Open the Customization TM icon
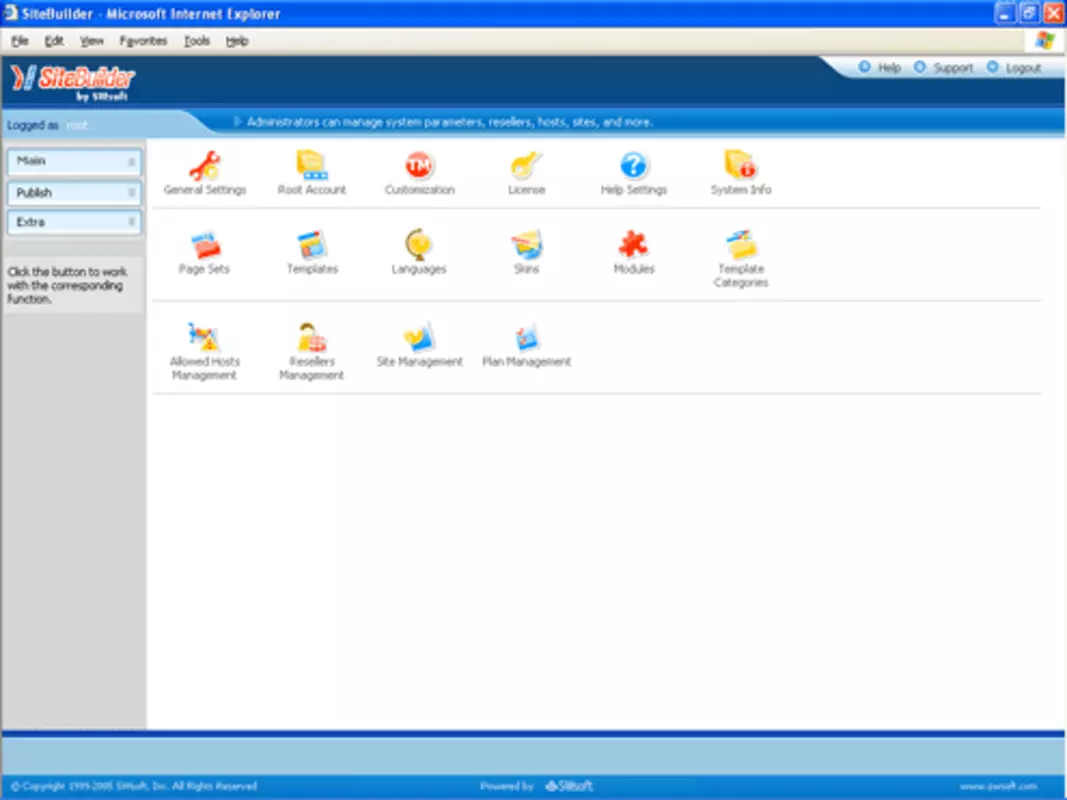This screenshot has width=1067, height=800. pos(419,165)
